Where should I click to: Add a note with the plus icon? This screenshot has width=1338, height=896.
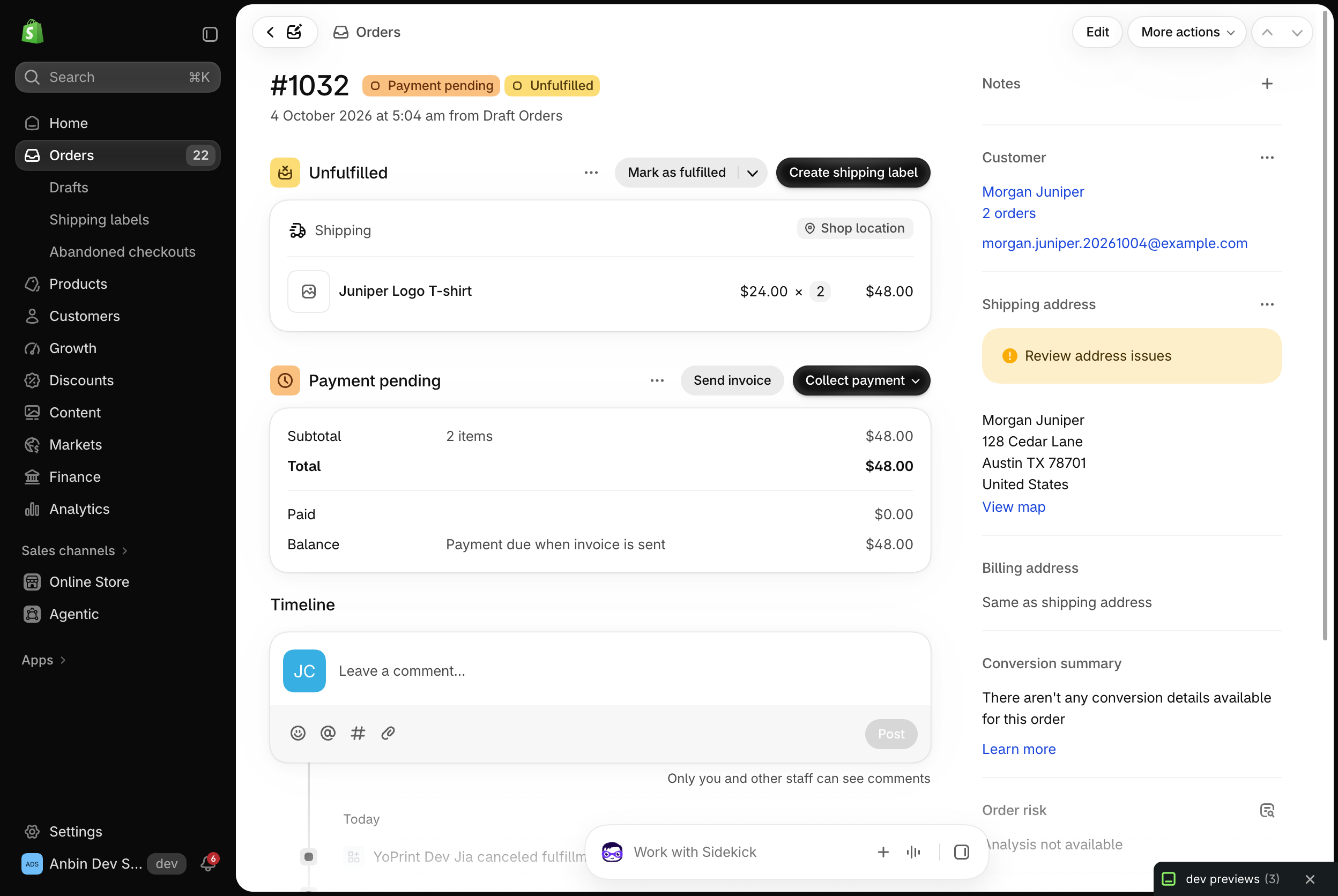point(1267,84)
